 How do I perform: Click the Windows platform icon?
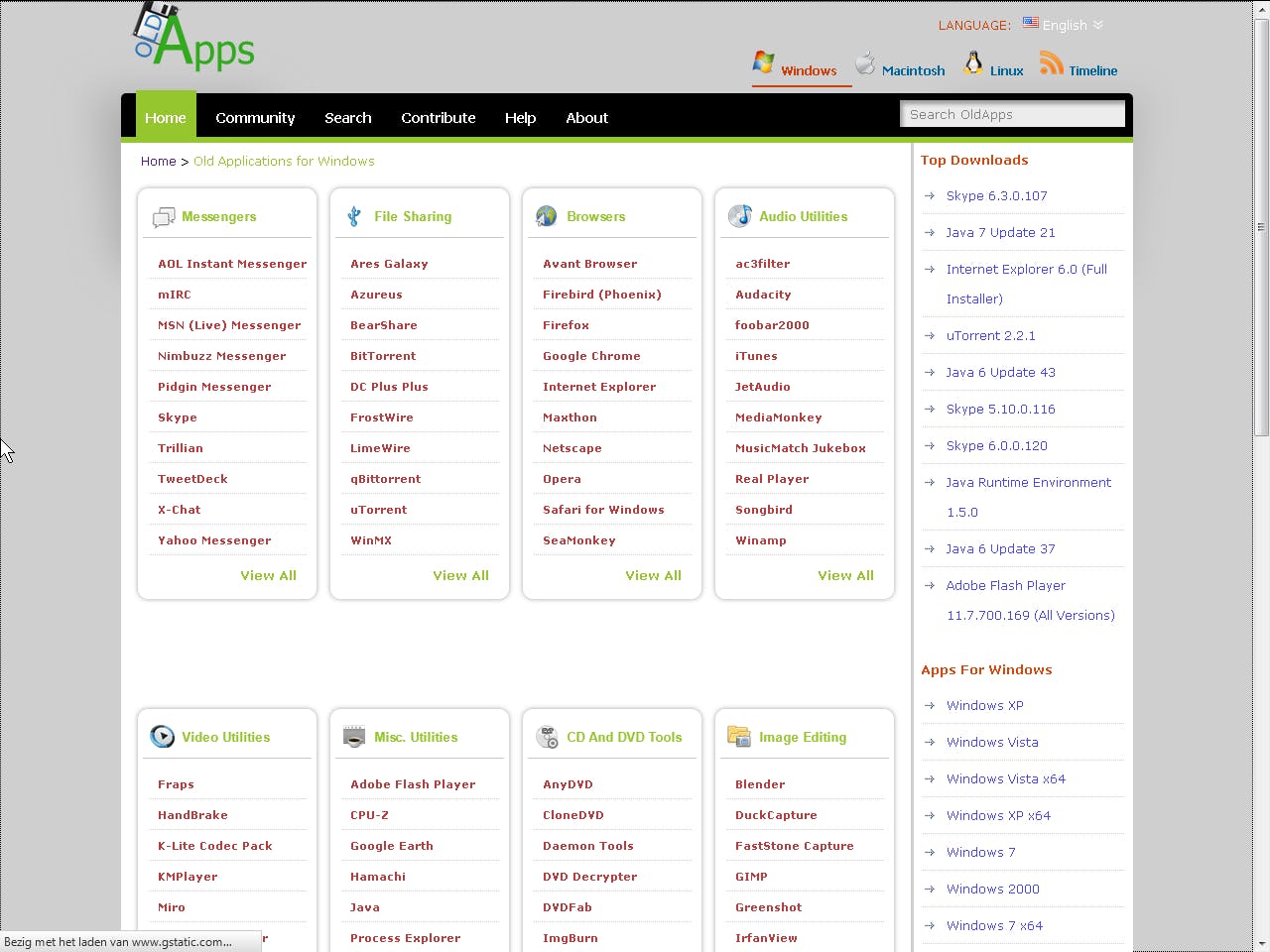(x=763, y=62)
